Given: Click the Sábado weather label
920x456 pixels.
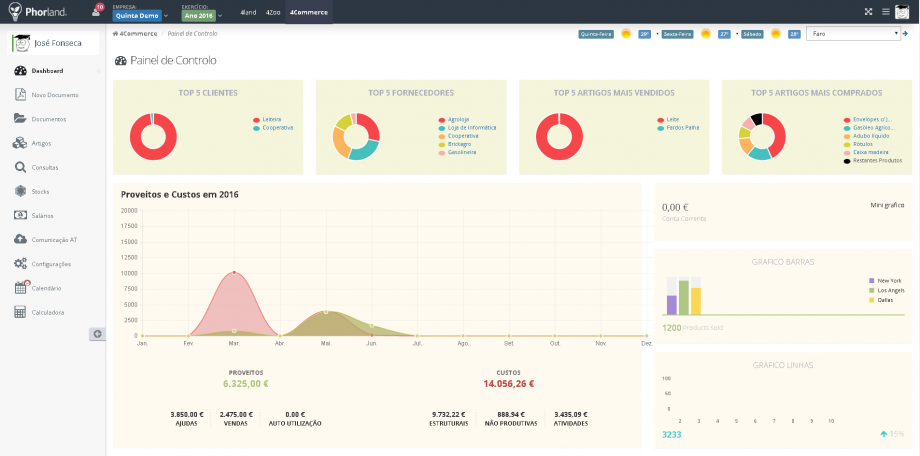Looking at the screenshot, I should point(752,34).
